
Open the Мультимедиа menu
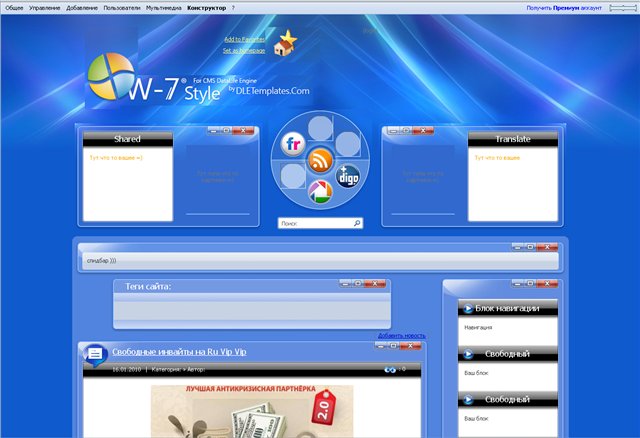point(164,8)
